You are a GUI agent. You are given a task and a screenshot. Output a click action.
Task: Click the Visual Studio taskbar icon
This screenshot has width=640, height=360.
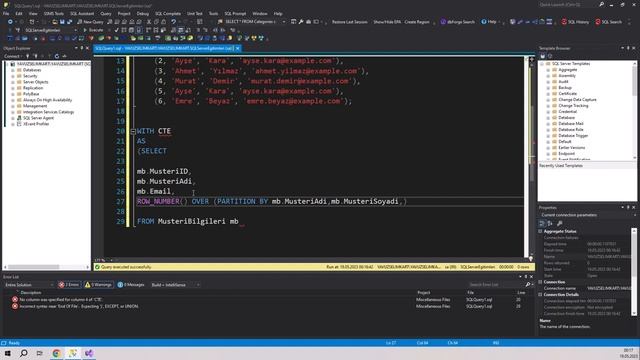tap(89, 353)
